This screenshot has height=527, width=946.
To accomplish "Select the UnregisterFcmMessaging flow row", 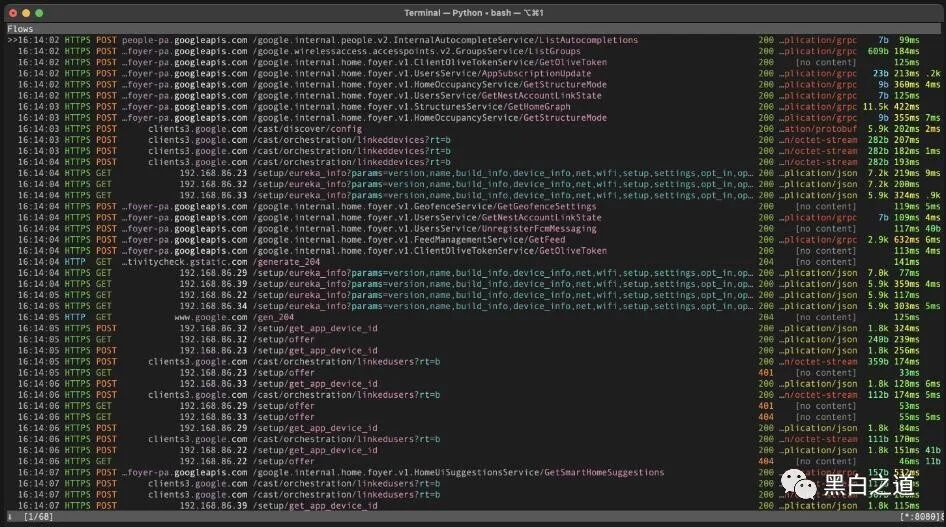I will [x=473, y=229].
